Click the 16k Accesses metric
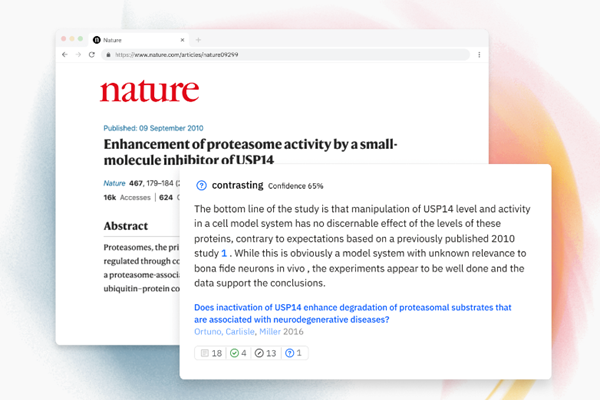 pos(127,198)
